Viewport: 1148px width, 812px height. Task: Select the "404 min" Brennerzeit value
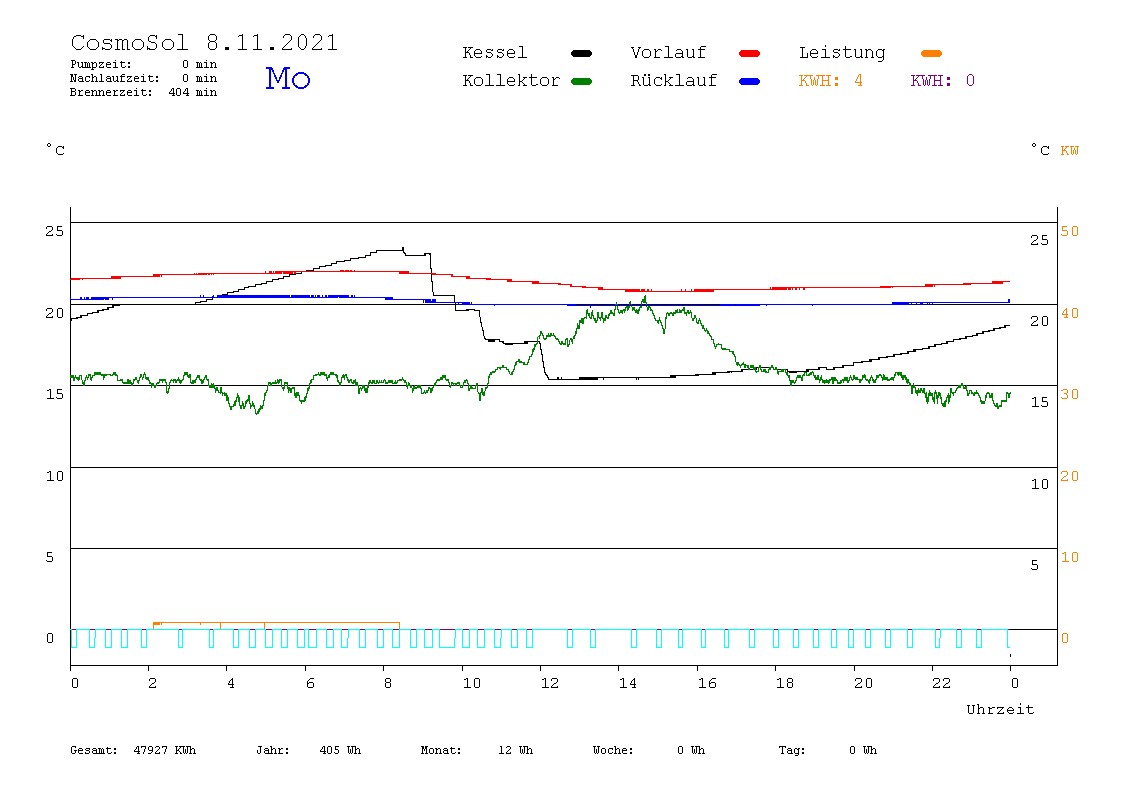pyautogui.click(x=193, y=92)
